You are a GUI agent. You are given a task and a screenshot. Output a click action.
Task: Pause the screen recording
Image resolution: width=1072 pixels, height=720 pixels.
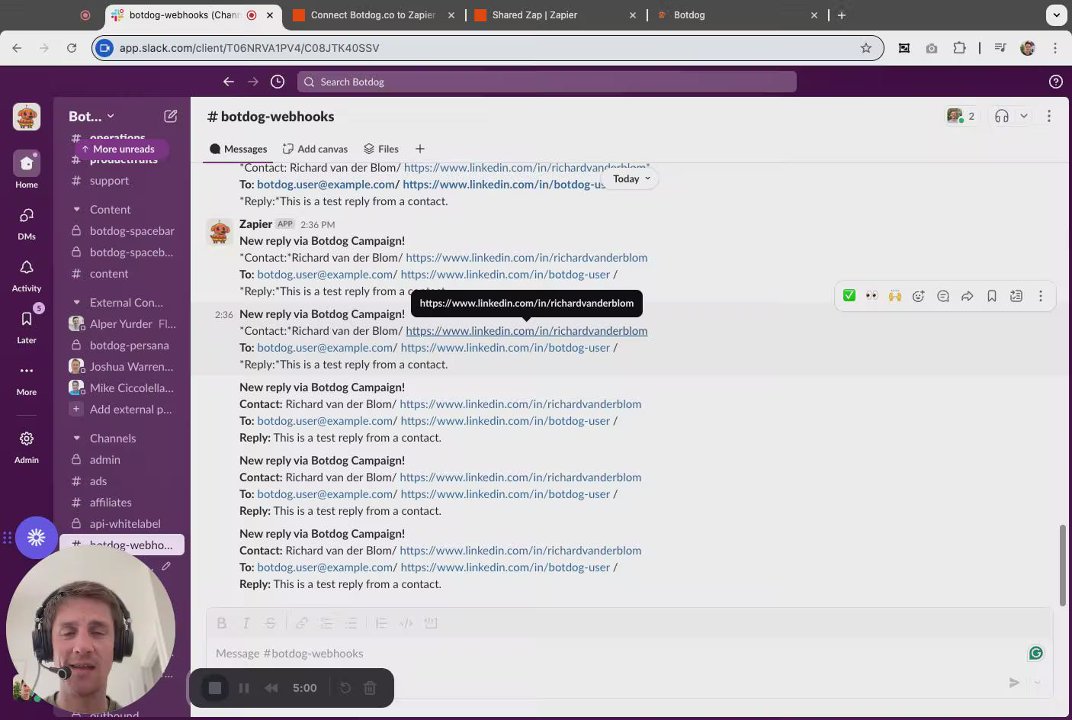point(244,688)
